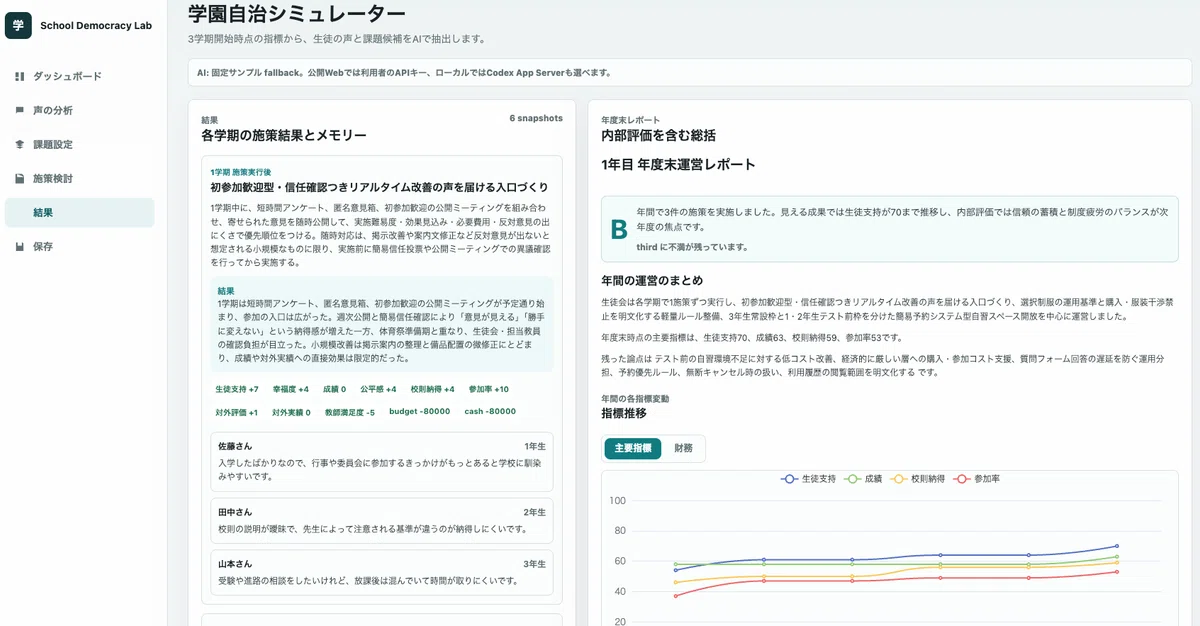Click the 年間の運営のまとめ heading
Screen dimensions: 1200x626
[x=652, y=280]
